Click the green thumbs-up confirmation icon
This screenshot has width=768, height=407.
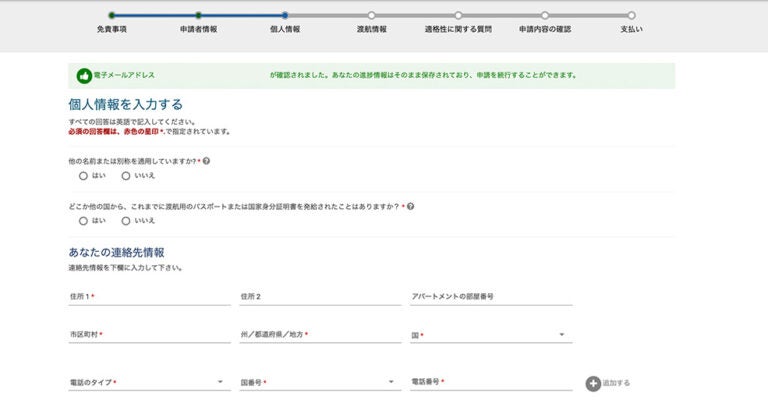click(x=84, y=76)
